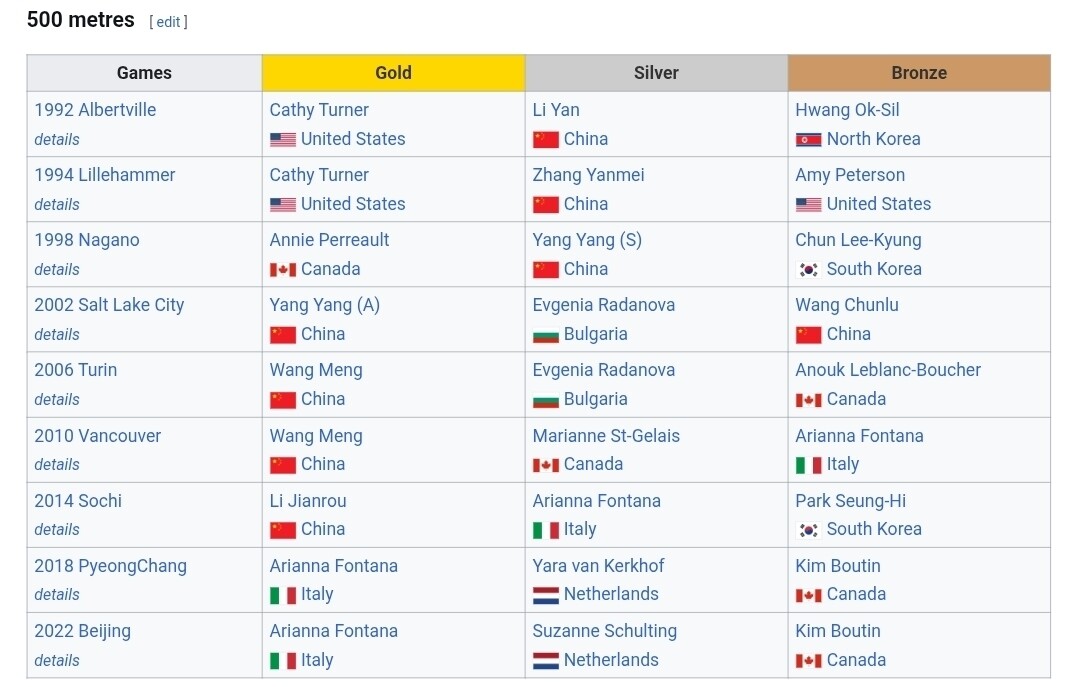The image size is (1080, 687).
Task: Open Evgenia Radanova link in 2006 row
Action: click(x=603, y=370)
